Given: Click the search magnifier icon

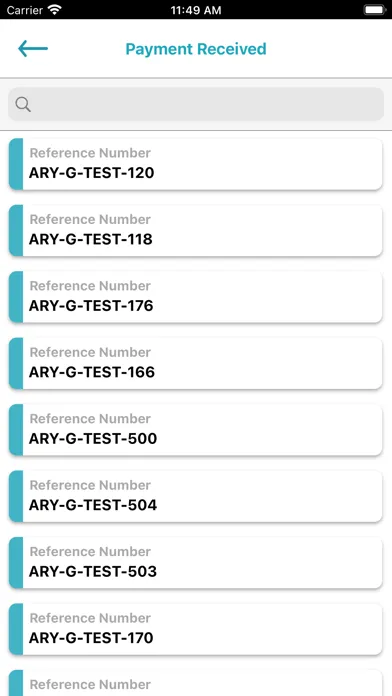Looking at the screenshot, I should point(23,104).
